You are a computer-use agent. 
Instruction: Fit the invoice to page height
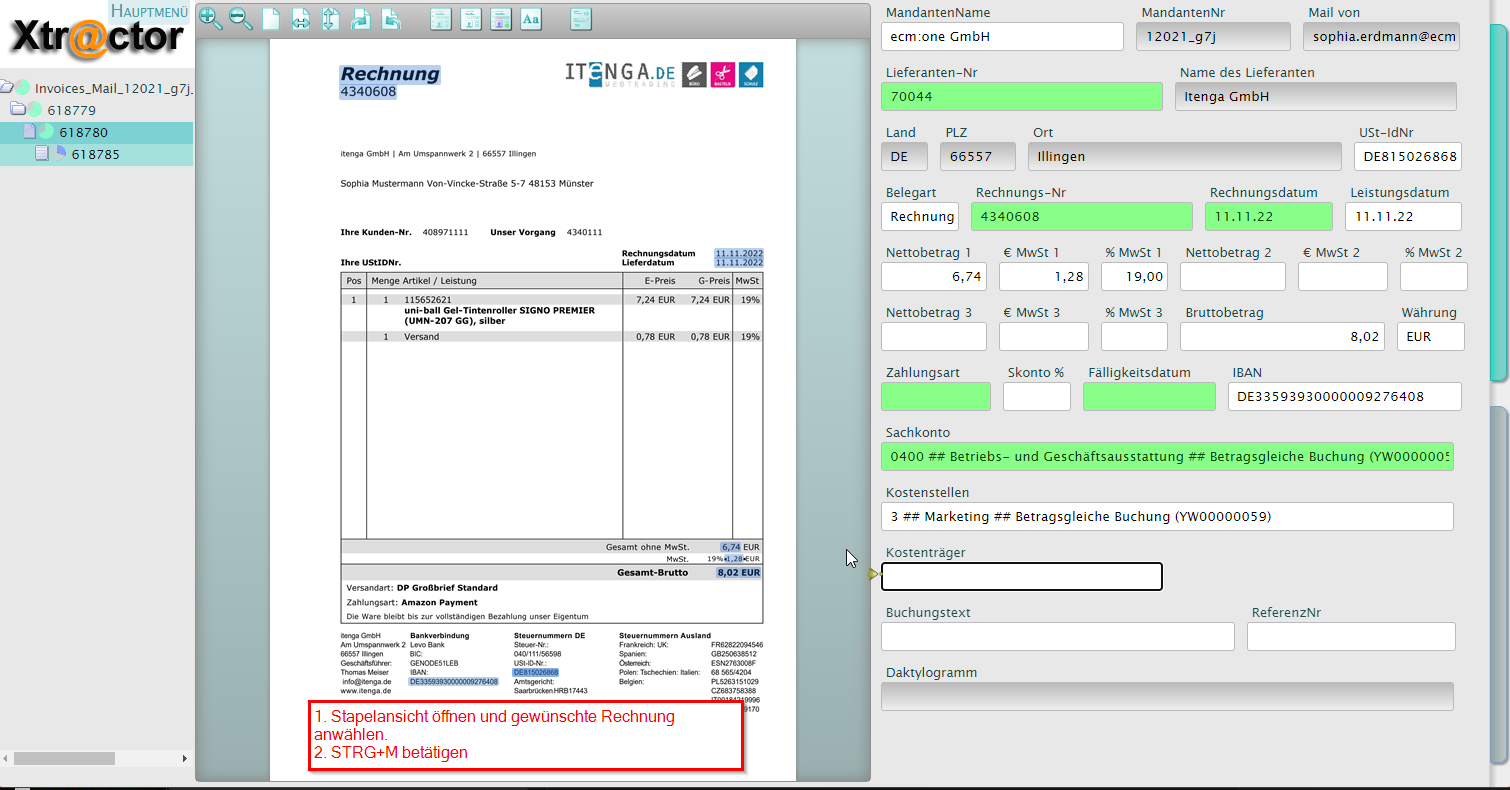pos(331,18)
